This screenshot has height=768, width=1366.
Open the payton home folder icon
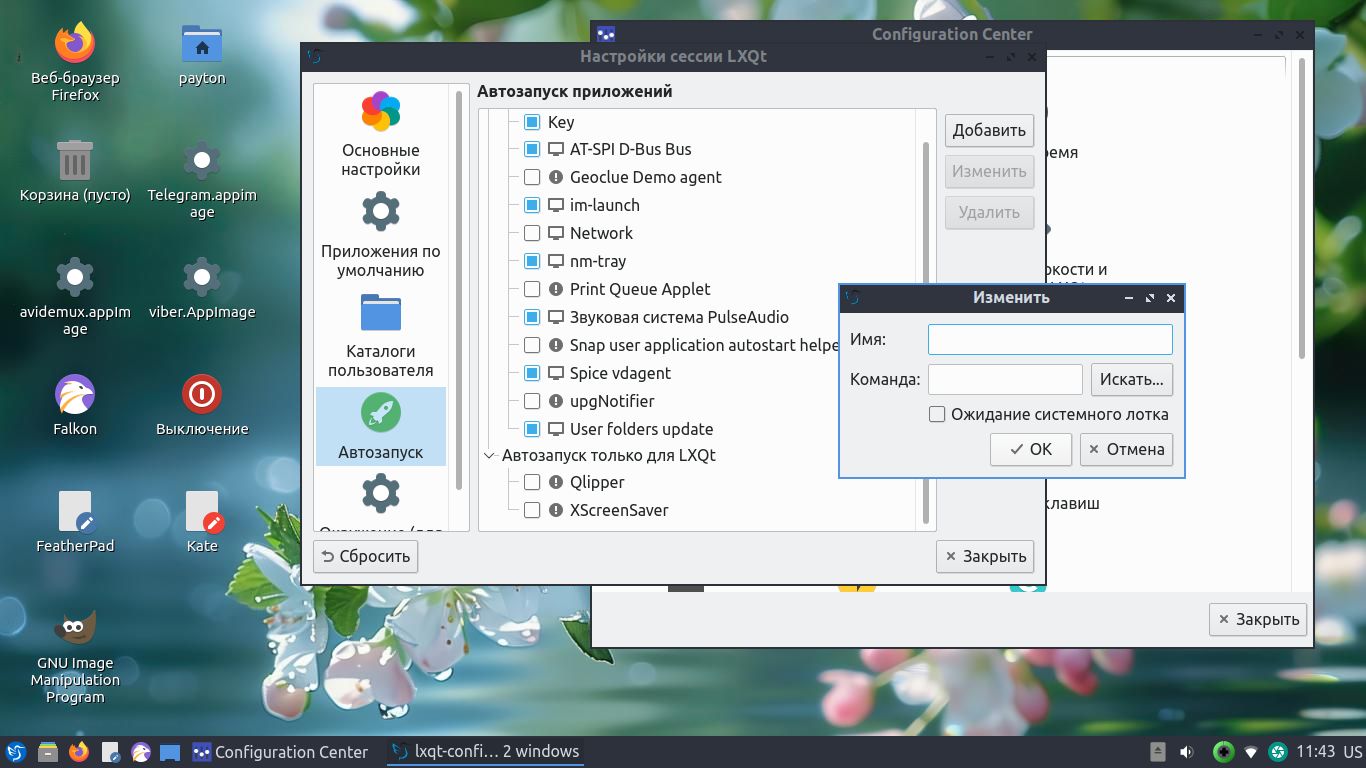[202, 44]
